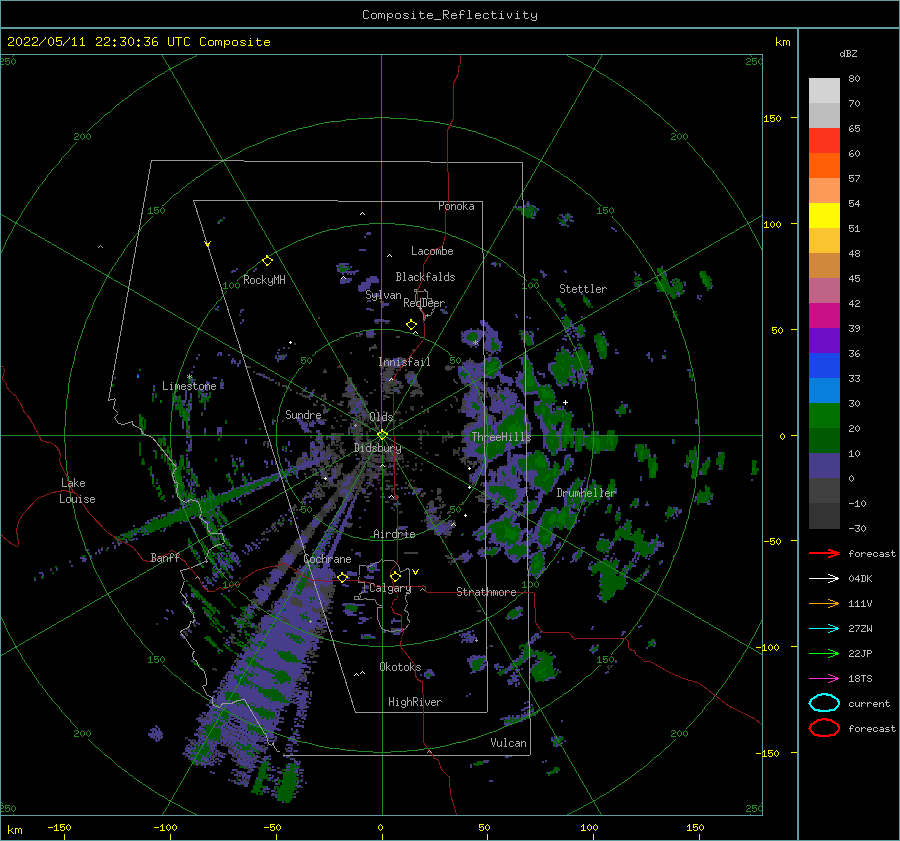This screenshot has height=841, width=900.
Task: Click the Drumheller town label
Action: 586,493
